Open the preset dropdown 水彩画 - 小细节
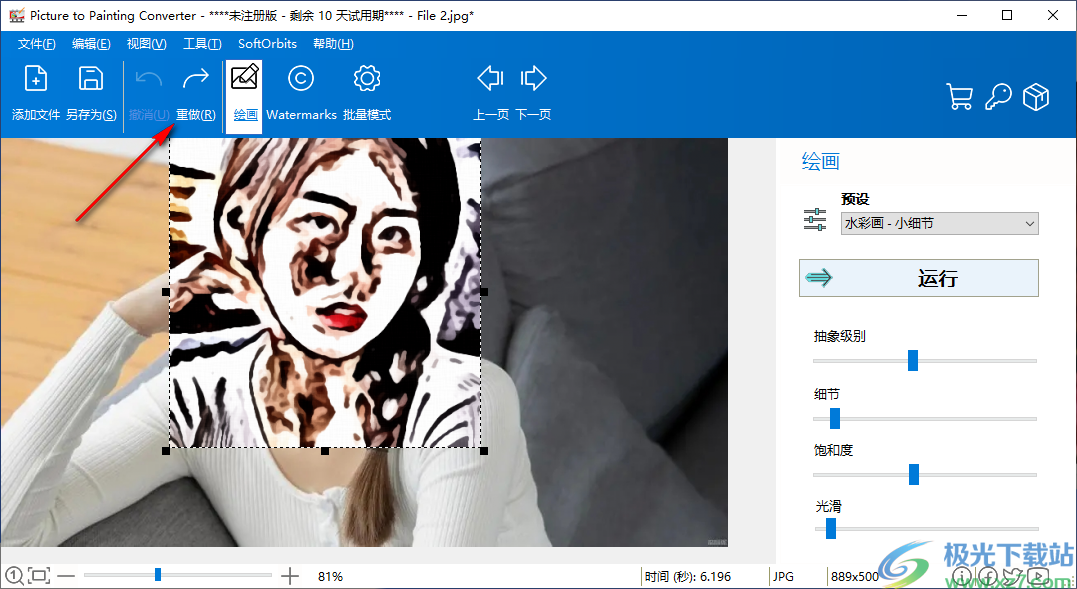This screenshot has height=589, width=1077. click(x=940, y=223)
